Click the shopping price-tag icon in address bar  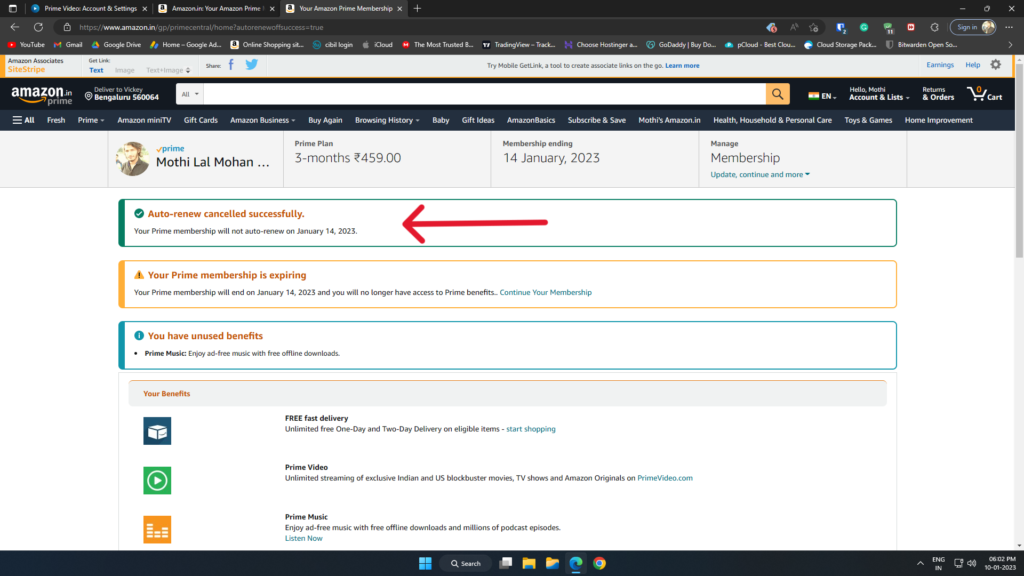point(771,27)
